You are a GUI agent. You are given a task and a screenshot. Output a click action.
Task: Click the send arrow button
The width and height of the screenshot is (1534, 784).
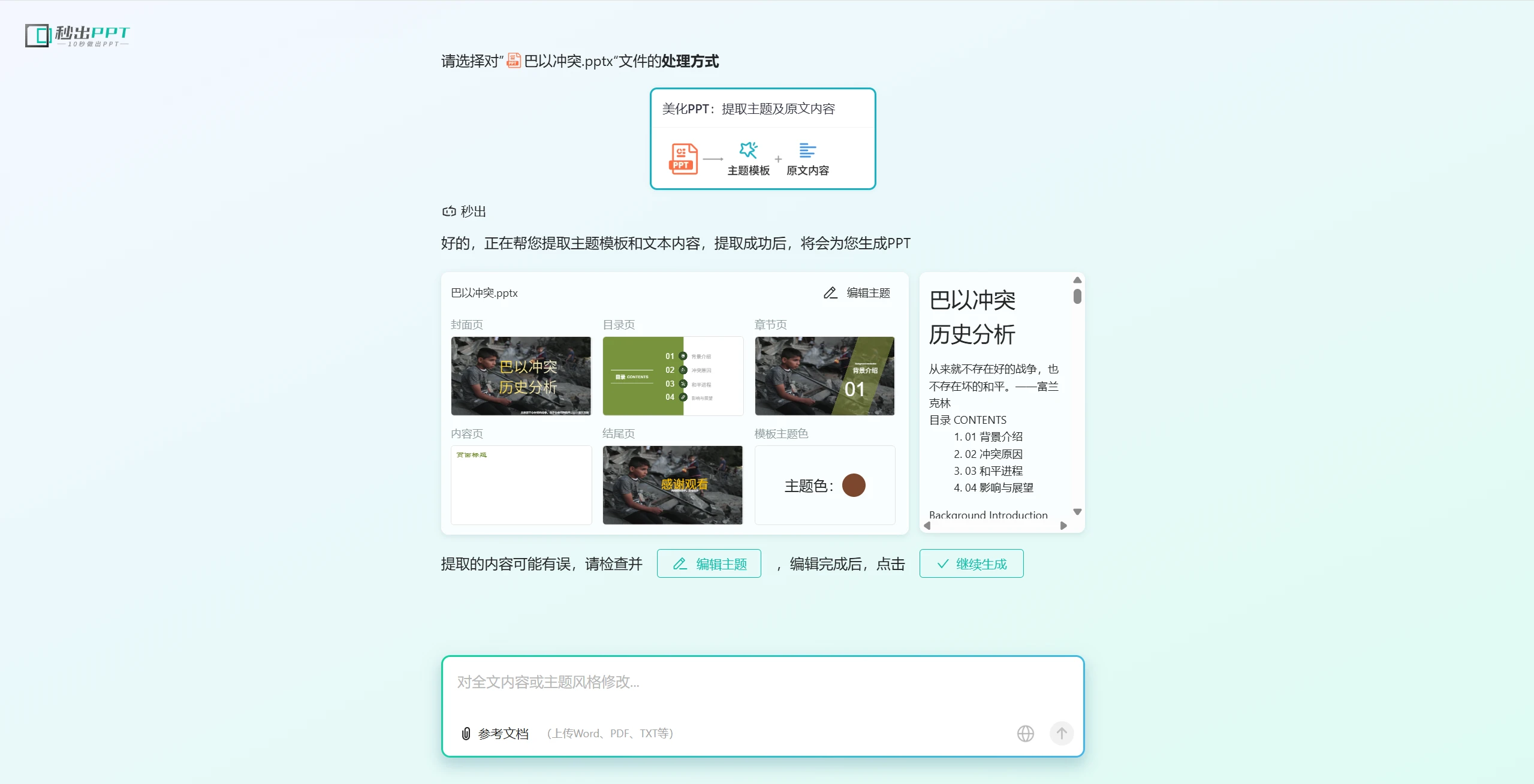1062,733
